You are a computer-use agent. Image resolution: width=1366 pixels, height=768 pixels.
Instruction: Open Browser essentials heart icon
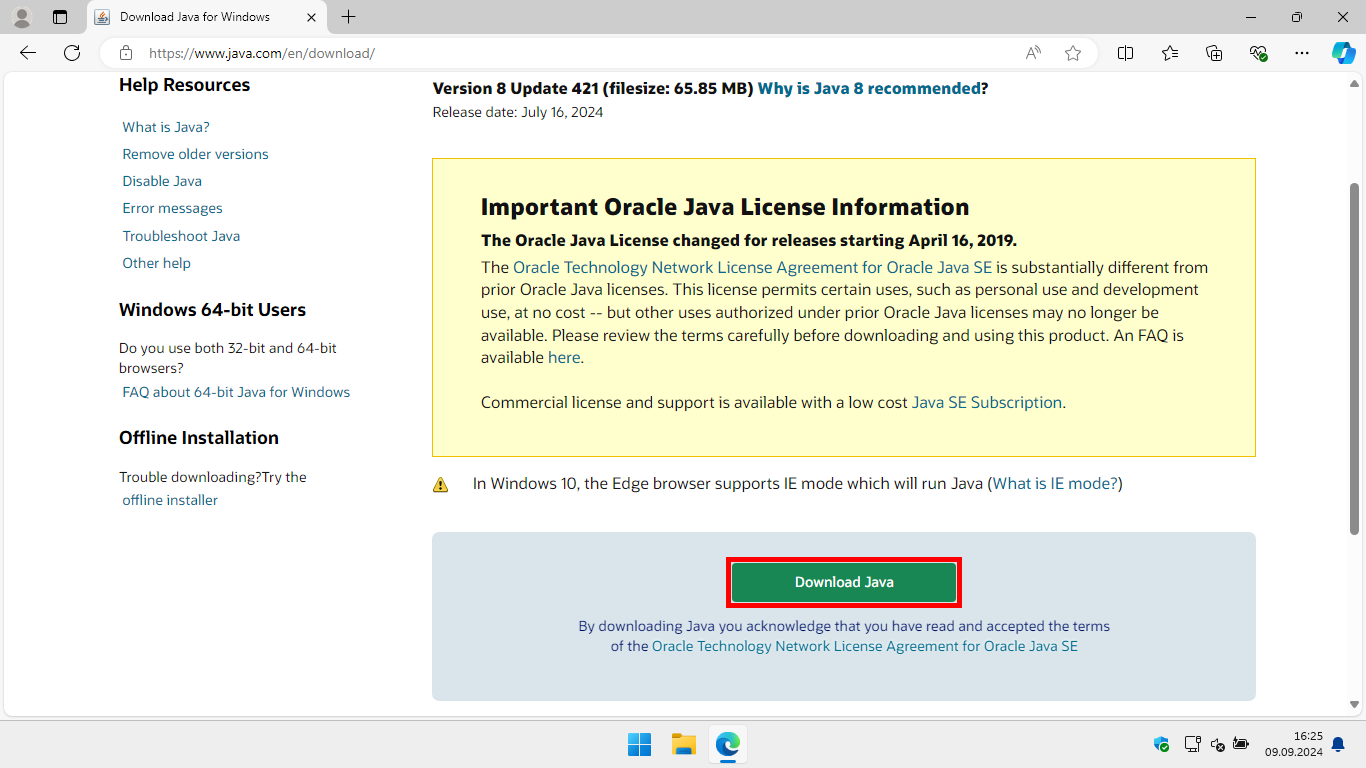coord(1258,53)
